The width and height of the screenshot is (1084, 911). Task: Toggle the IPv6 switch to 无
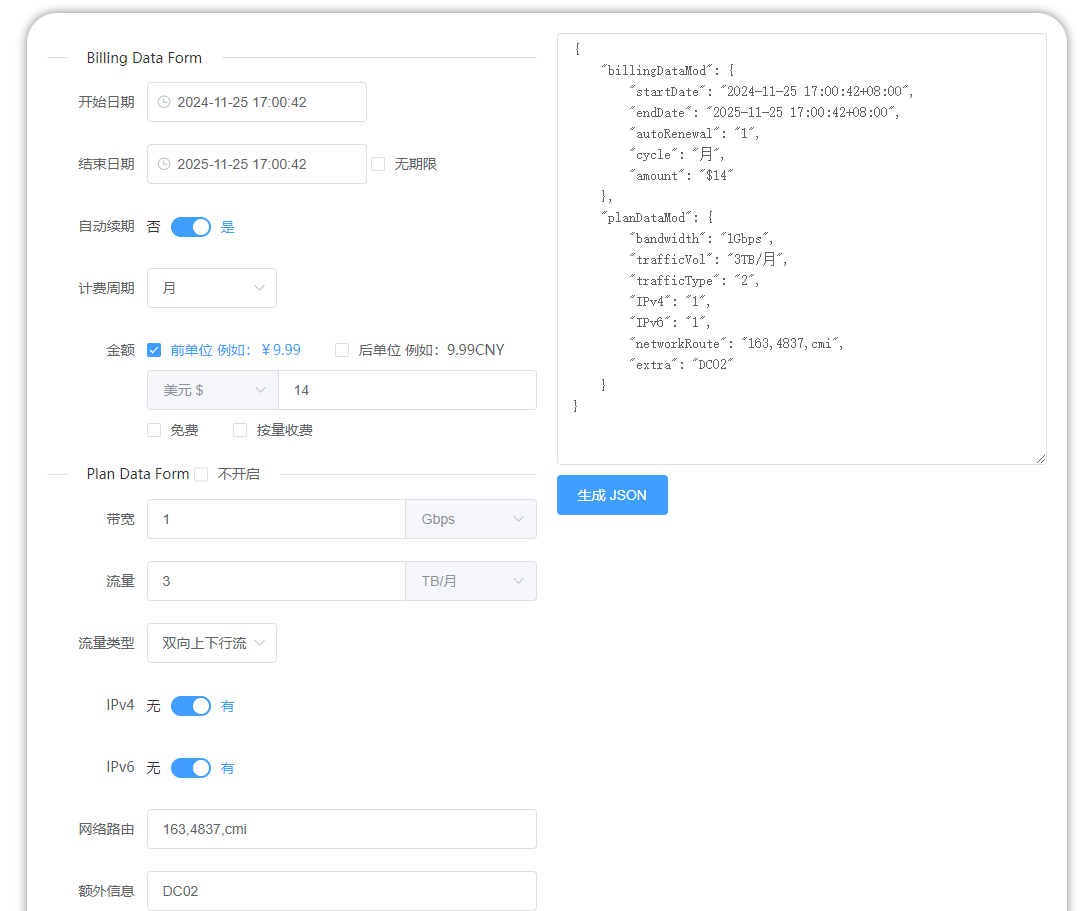pos(191,767)
